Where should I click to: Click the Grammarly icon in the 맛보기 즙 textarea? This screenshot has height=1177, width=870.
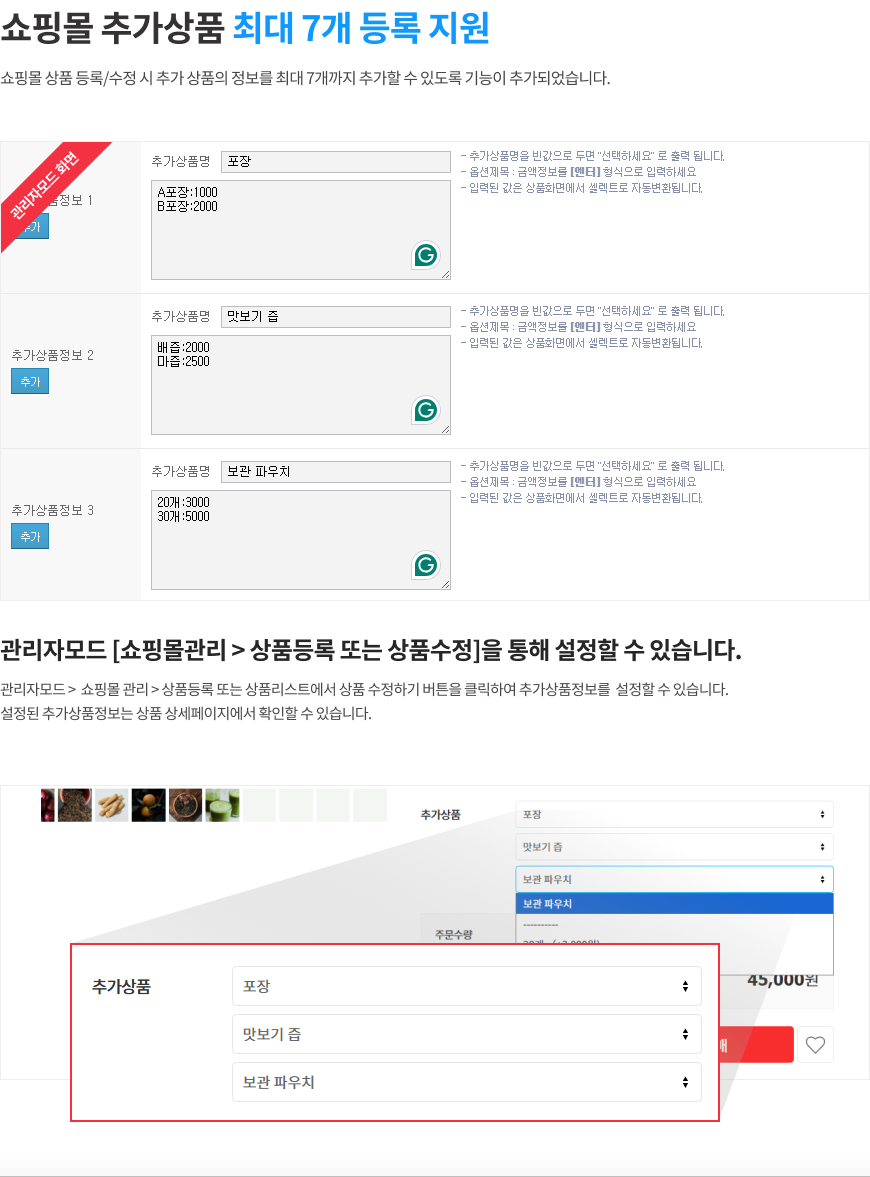(426, 410)
